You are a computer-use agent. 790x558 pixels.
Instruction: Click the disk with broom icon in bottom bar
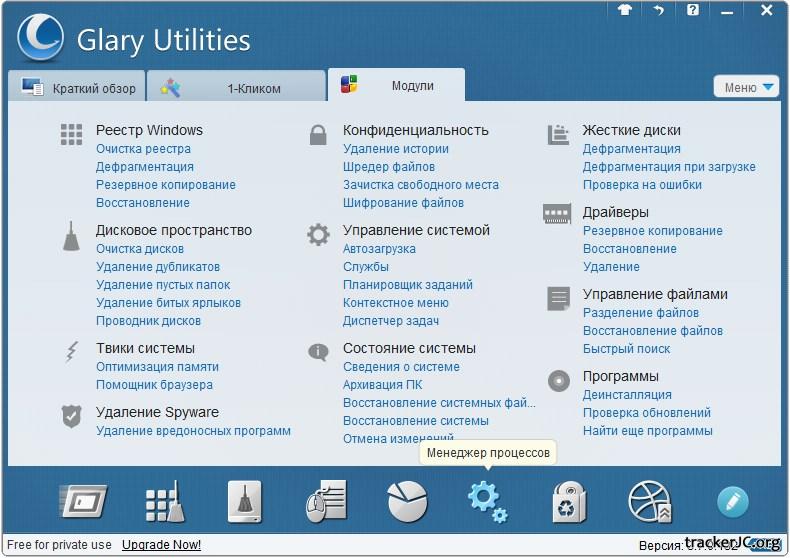[x=244, y=502]
